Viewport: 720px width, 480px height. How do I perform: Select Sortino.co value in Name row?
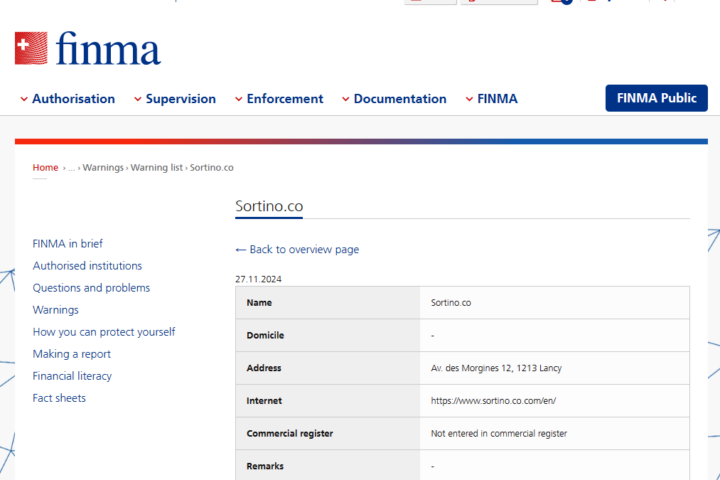pos(451,303)
